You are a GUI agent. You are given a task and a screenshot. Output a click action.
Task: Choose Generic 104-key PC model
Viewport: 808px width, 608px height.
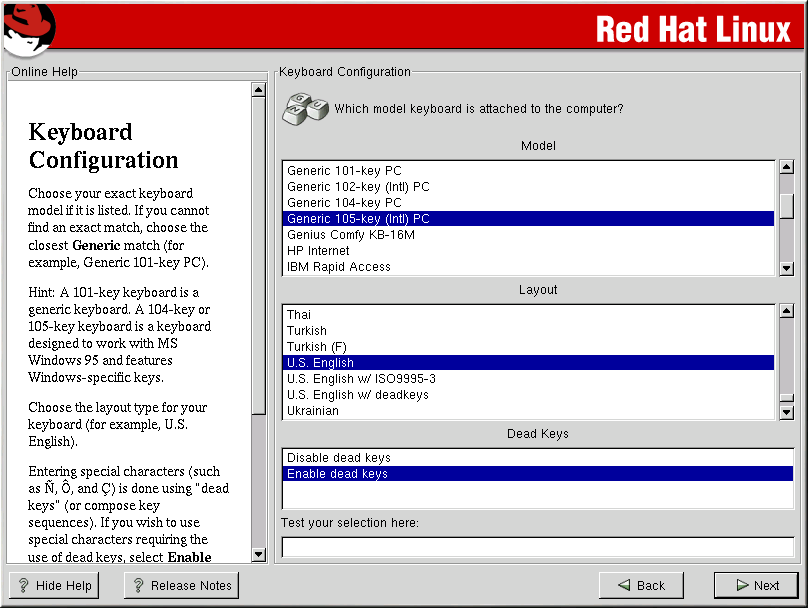[x=344, y=203]
